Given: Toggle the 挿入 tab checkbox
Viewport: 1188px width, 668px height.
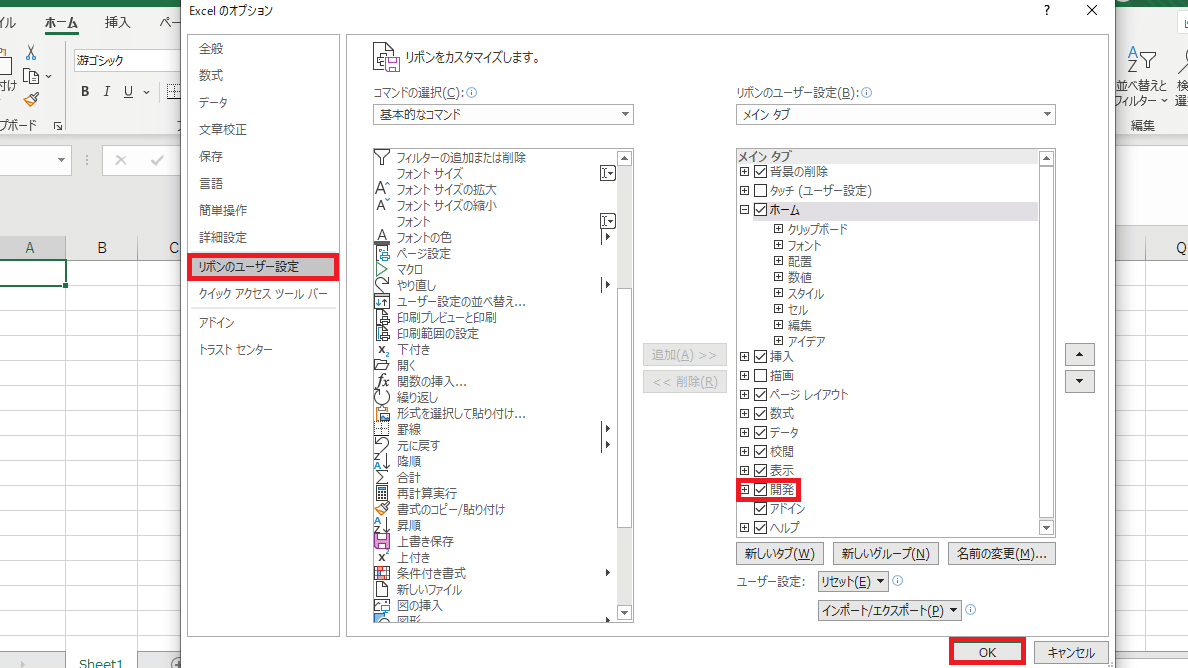Looking at the screenshot, I should point(761,357).
